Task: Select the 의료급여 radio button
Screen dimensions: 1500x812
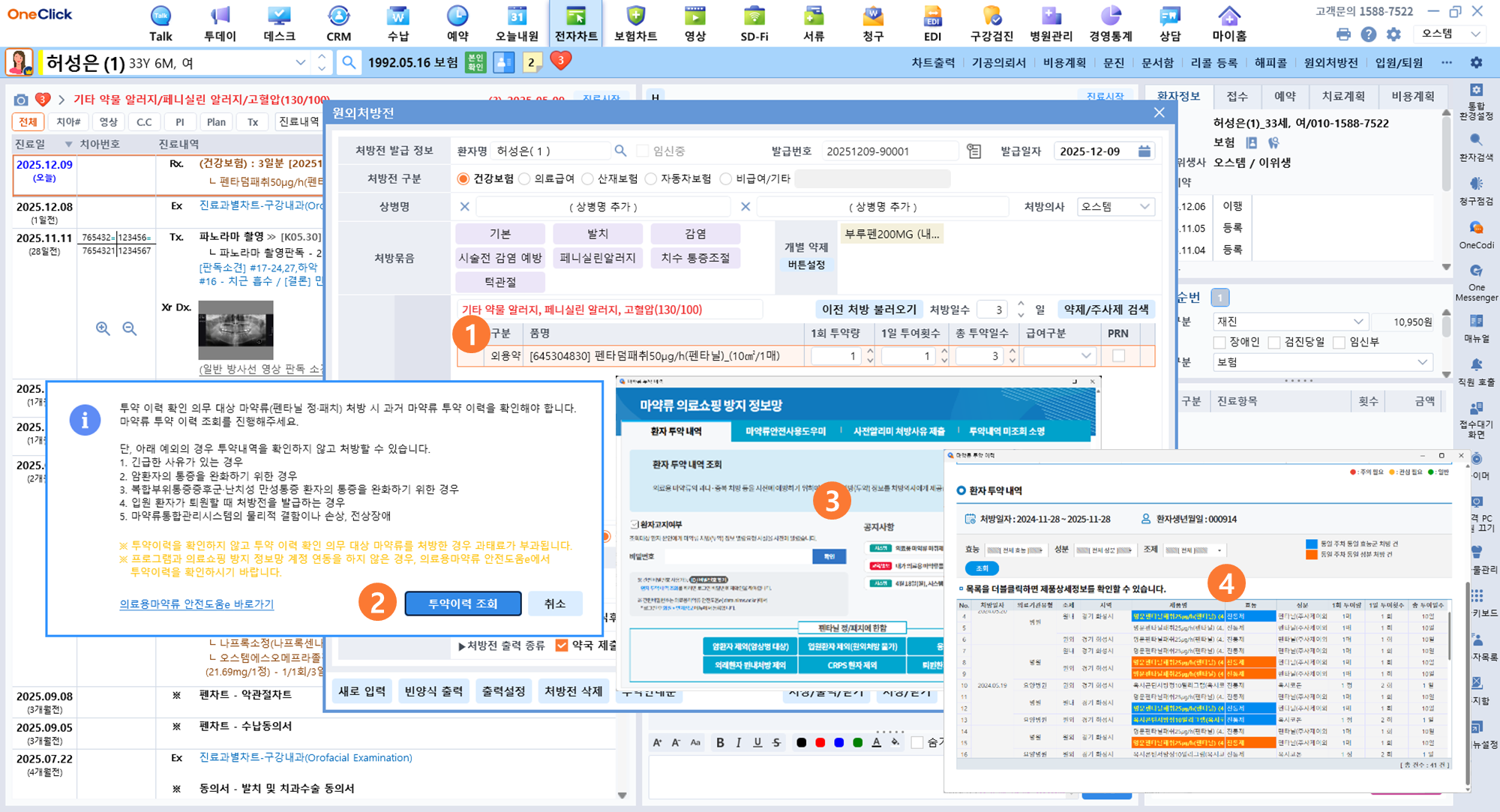Action: click(x=525, y=178)
